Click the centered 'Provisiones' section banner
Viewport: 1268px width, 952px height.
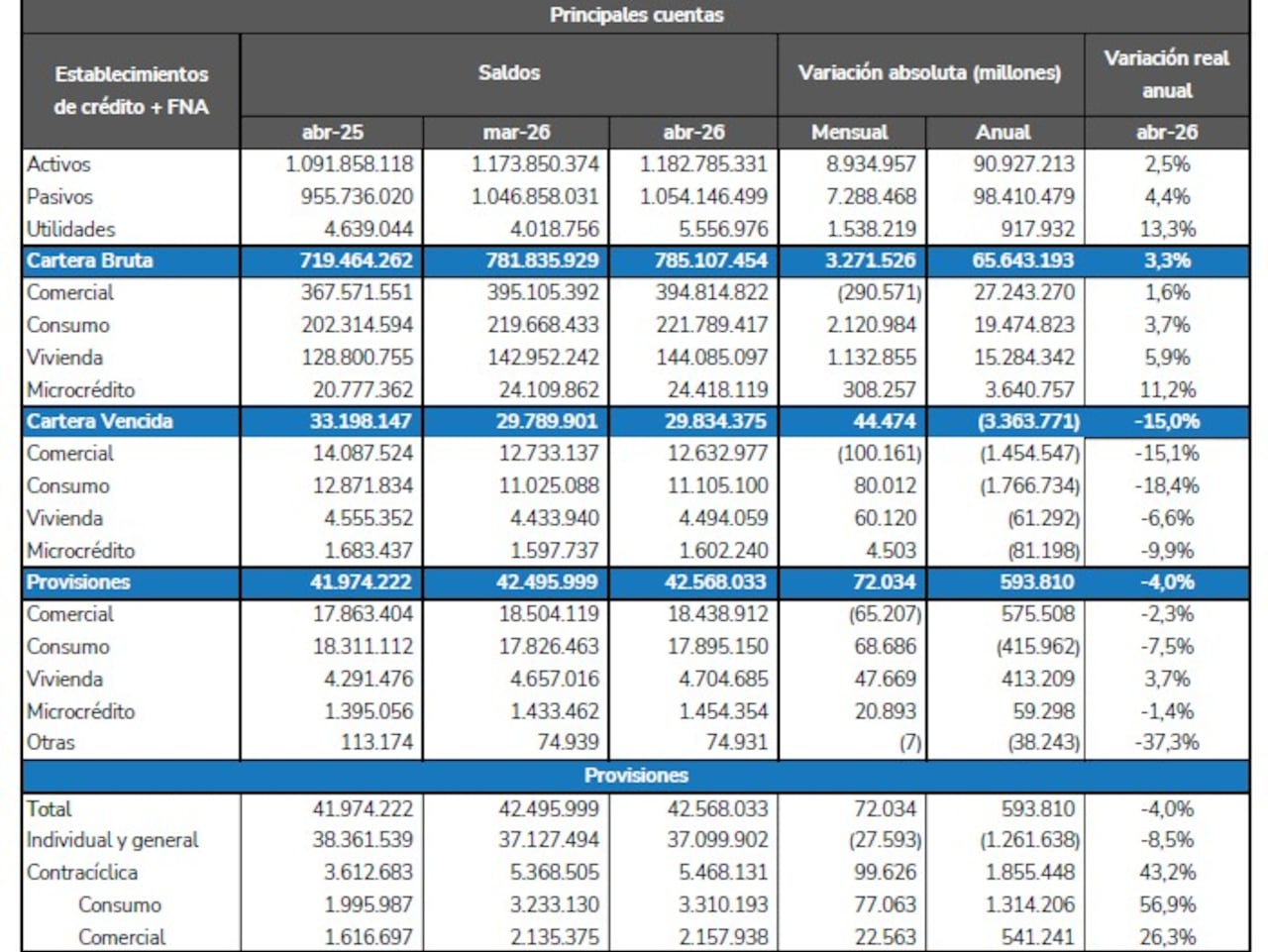pos(636,776)
